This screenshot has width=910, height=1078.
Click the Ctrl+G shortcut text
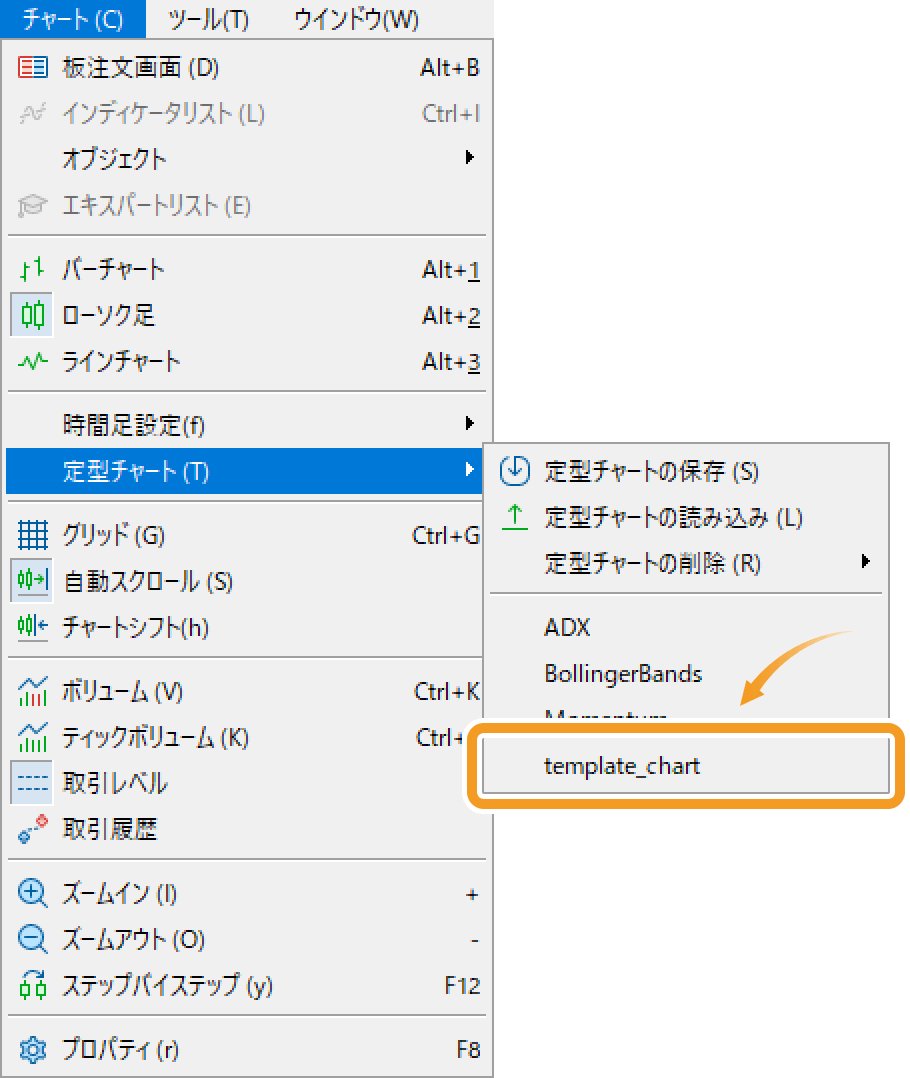click(x=445, y=535)
